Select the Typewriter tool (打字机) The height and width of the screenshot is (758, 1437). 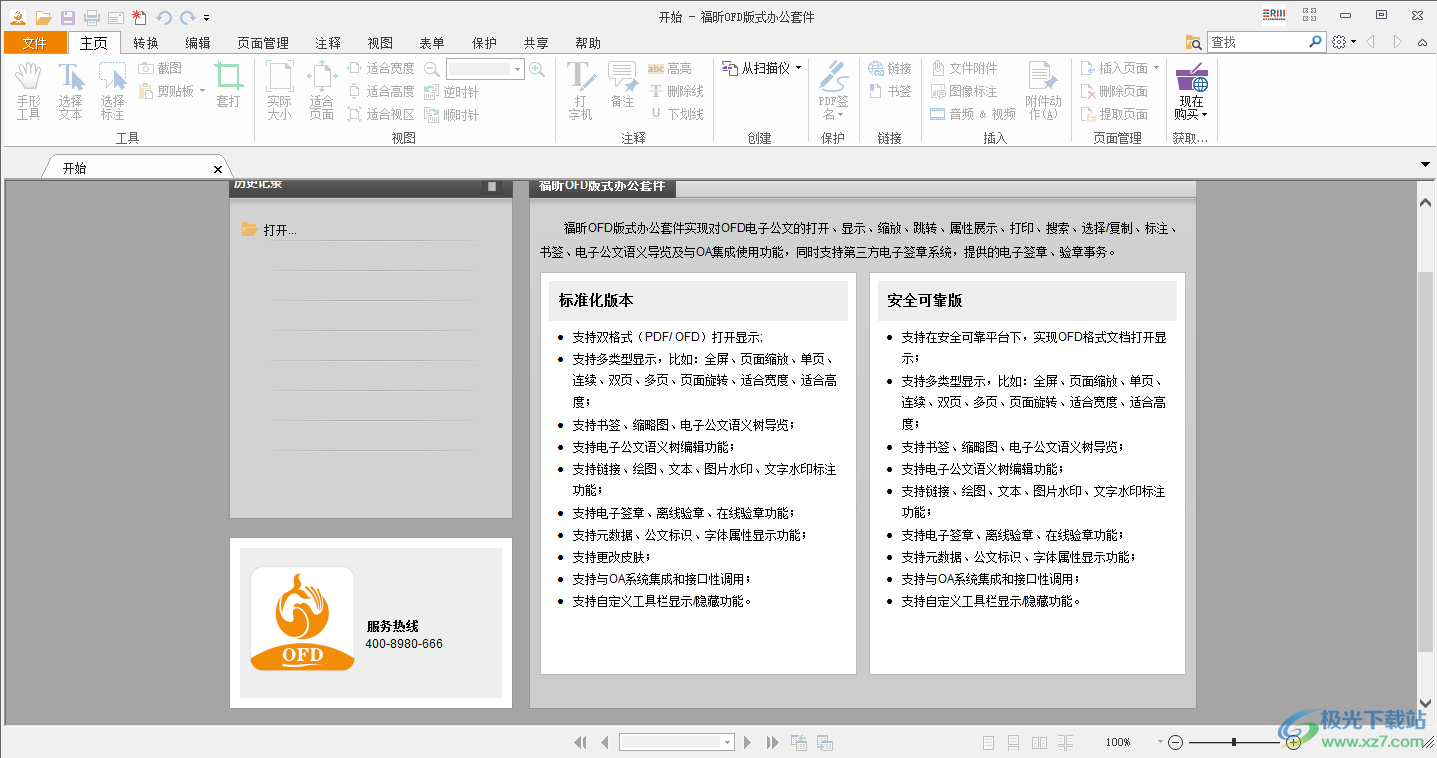coord(581,90)
